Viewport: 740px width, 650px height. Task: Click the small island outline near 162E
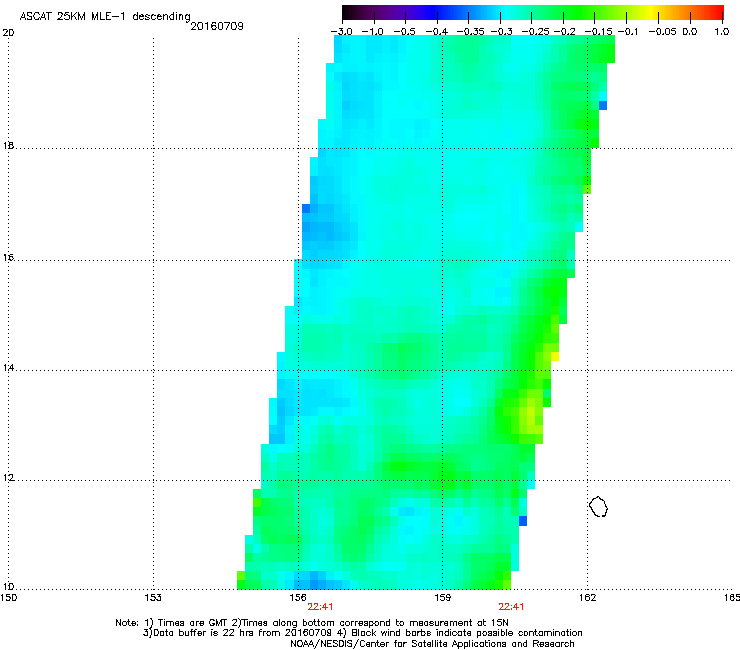tap(598, 506)
